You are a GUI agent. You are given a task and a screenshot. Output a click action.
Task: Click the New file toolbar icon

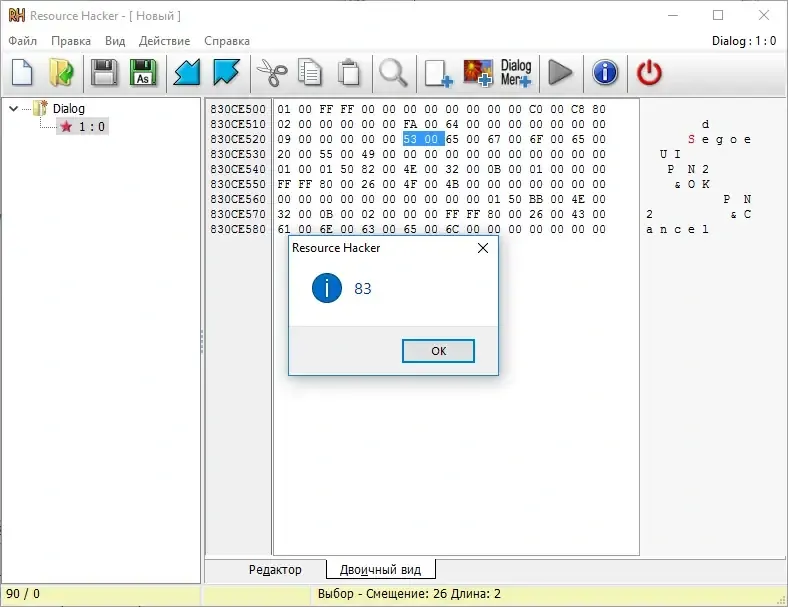(22, 73)
